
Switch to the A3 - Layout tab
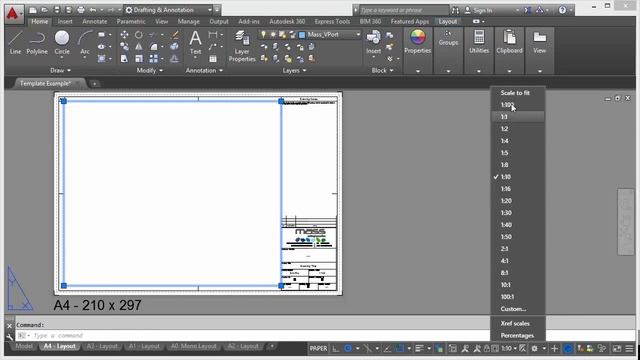pyautogui.click(x=102, y=346)
